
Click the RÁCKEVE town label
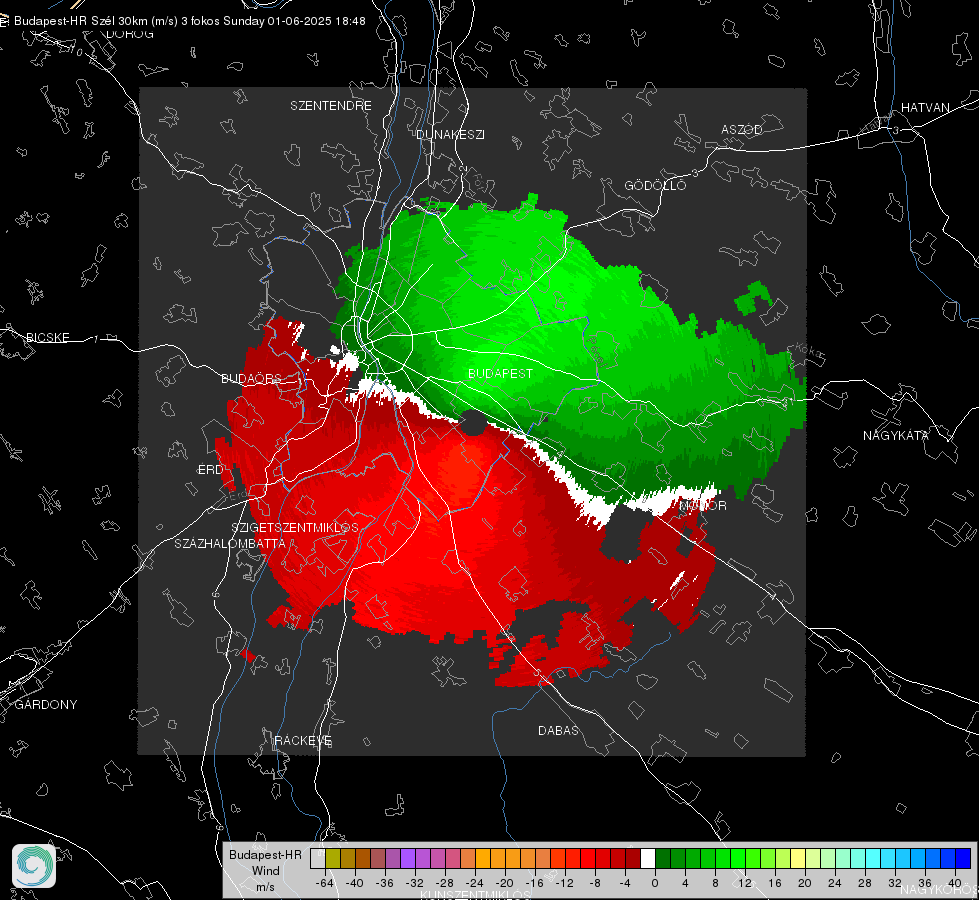pyautogui.click(x=303, y=741)
